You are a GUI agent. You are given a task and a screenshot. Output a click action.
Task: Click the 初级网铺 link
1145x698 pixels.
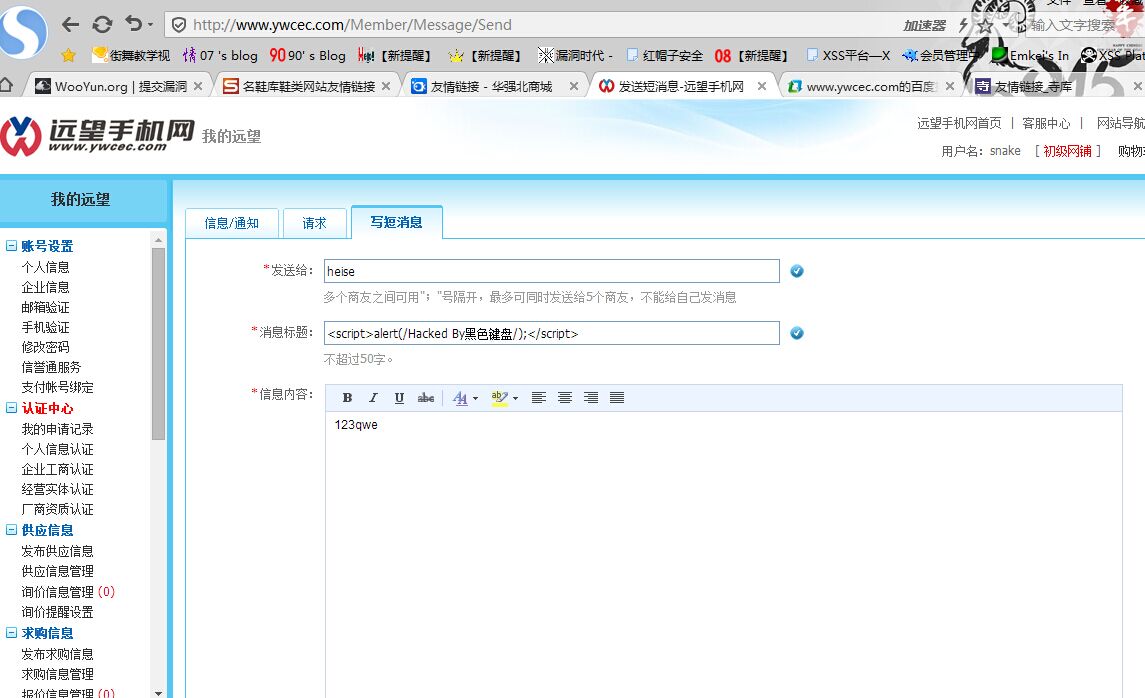[x=1067, y=150]
